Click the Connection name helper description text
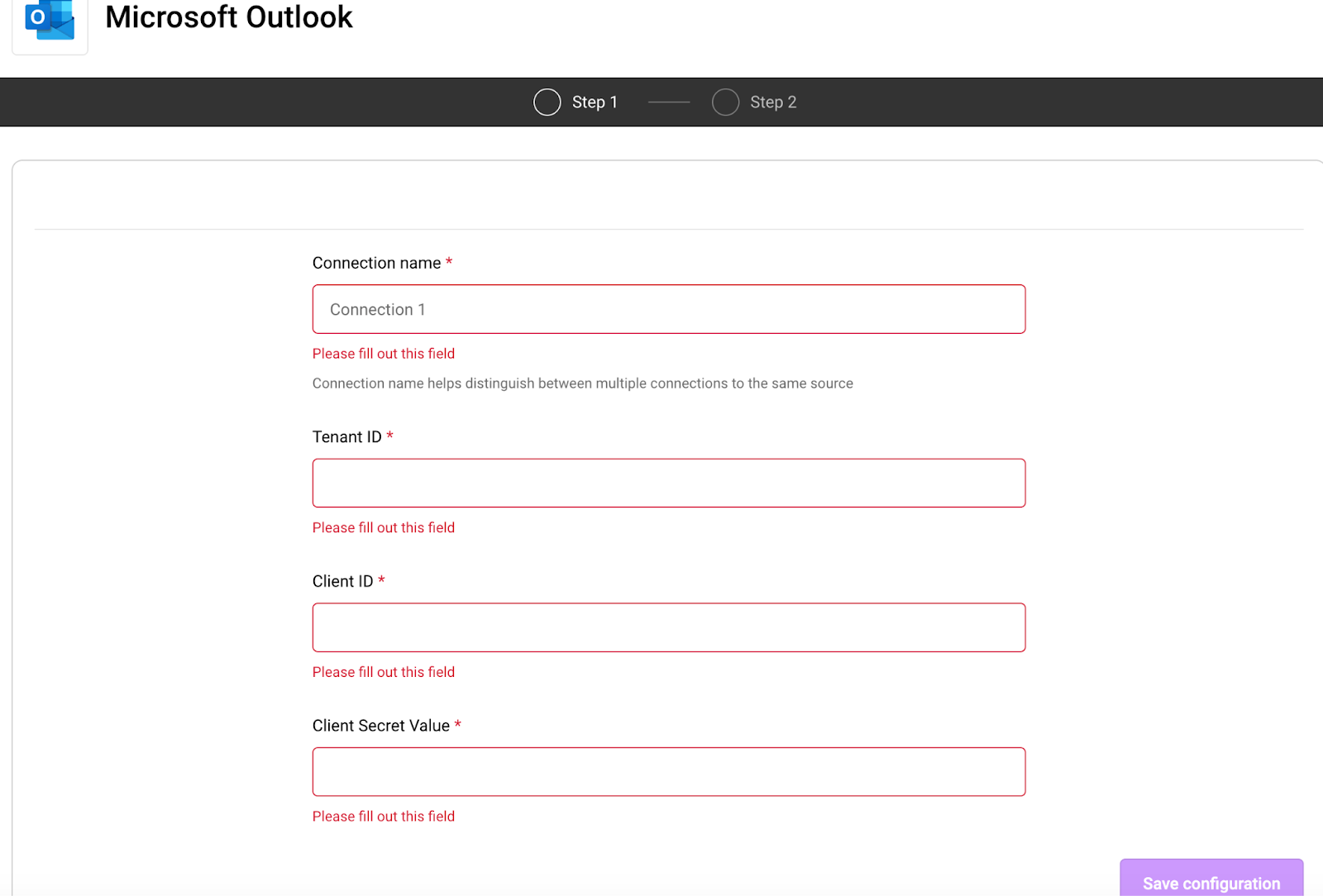This screenshot has width=1323, height=896. click(582, 384)
